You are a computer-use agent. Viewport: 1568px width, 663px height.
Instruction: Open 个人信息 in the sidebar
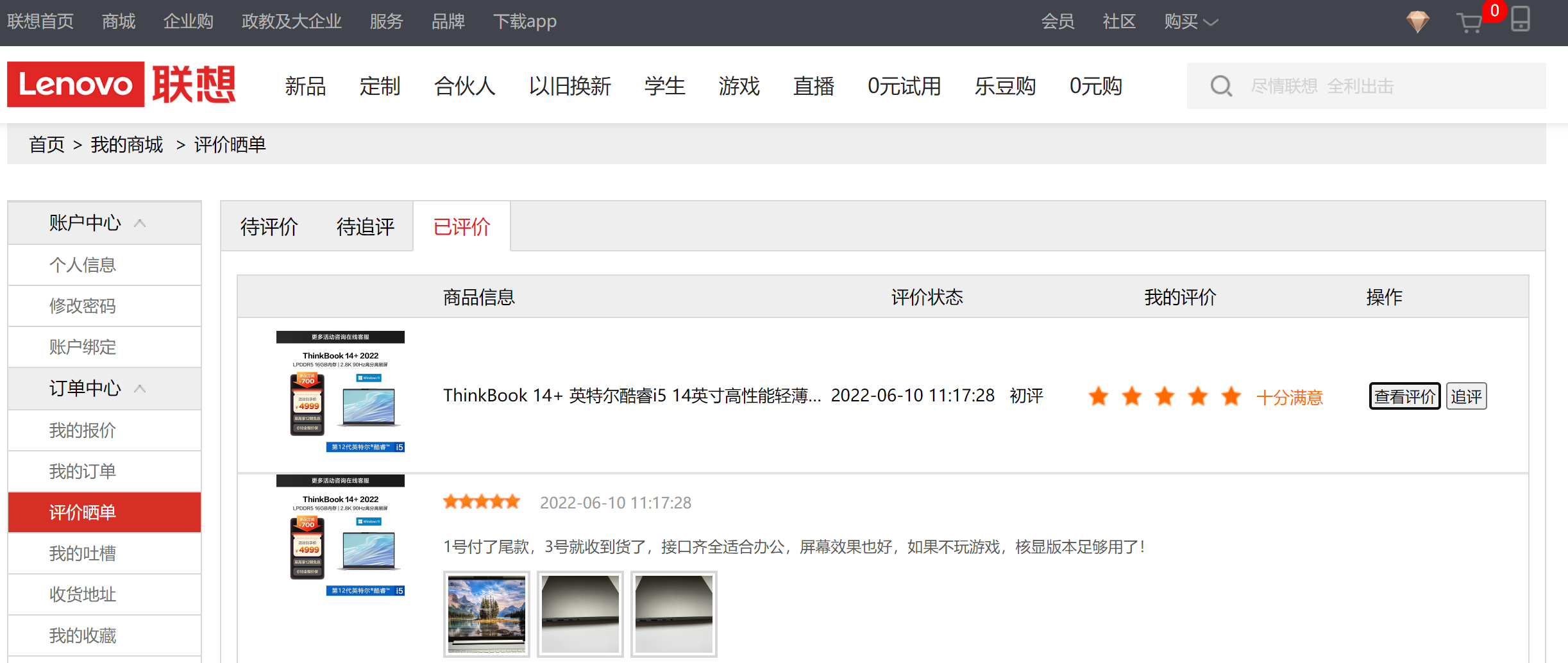click(105, 265)
